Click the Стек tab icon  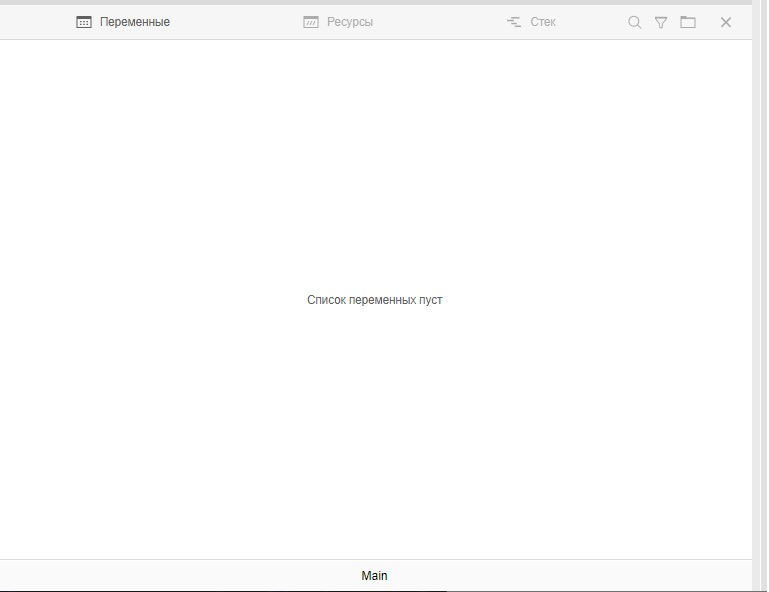click(x=514, y=22)
